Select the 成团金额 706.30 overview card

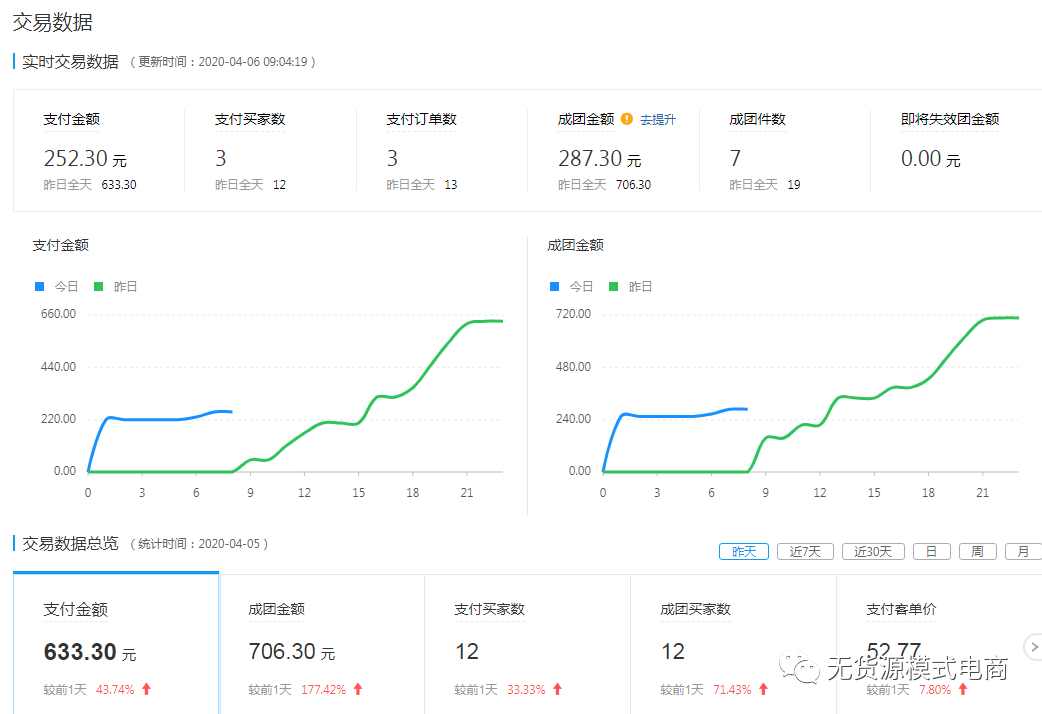[x=322, y=645]
